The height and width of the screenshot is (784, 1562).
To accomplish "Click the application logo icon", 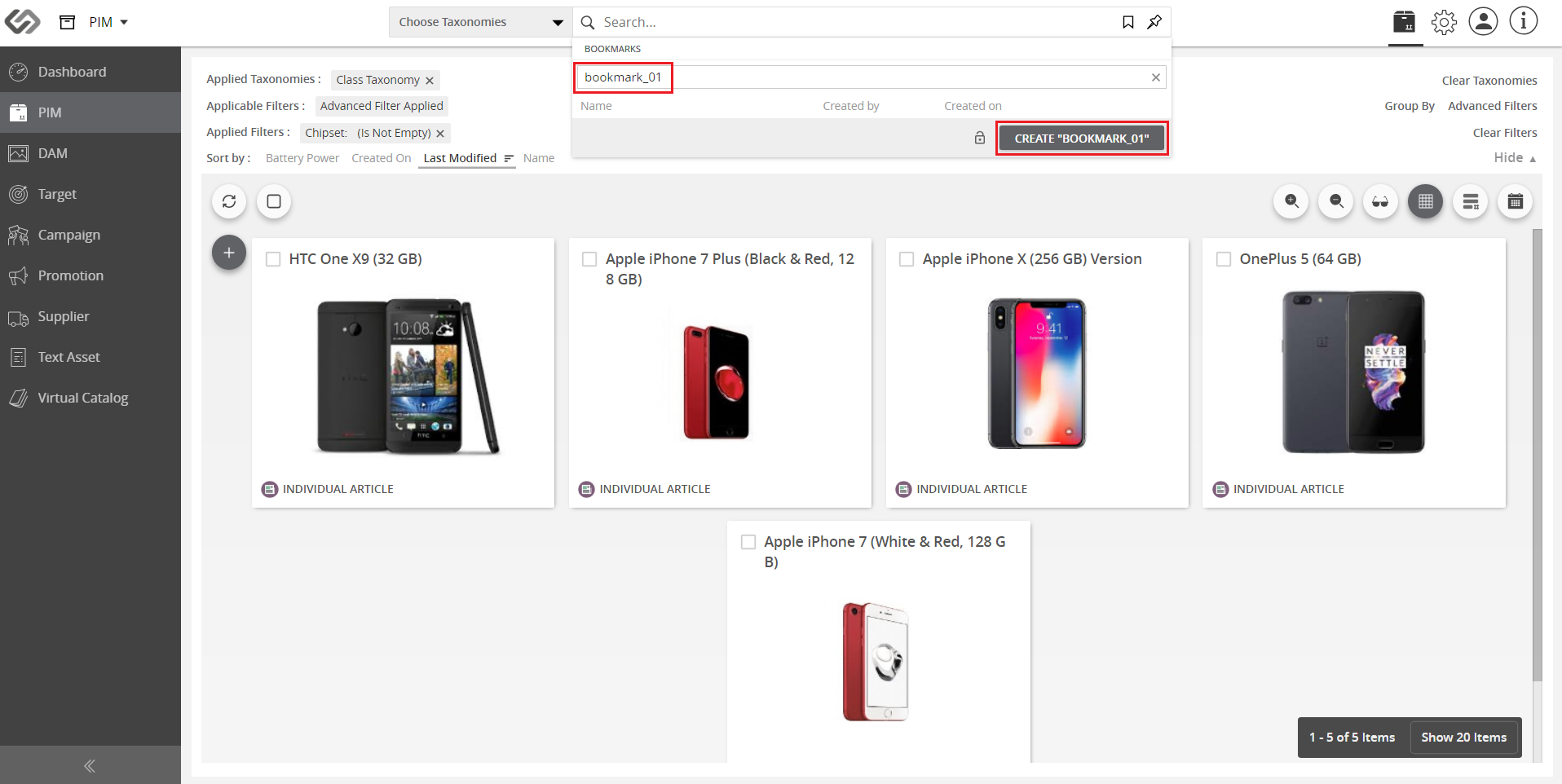I will [x=22, y=22].
